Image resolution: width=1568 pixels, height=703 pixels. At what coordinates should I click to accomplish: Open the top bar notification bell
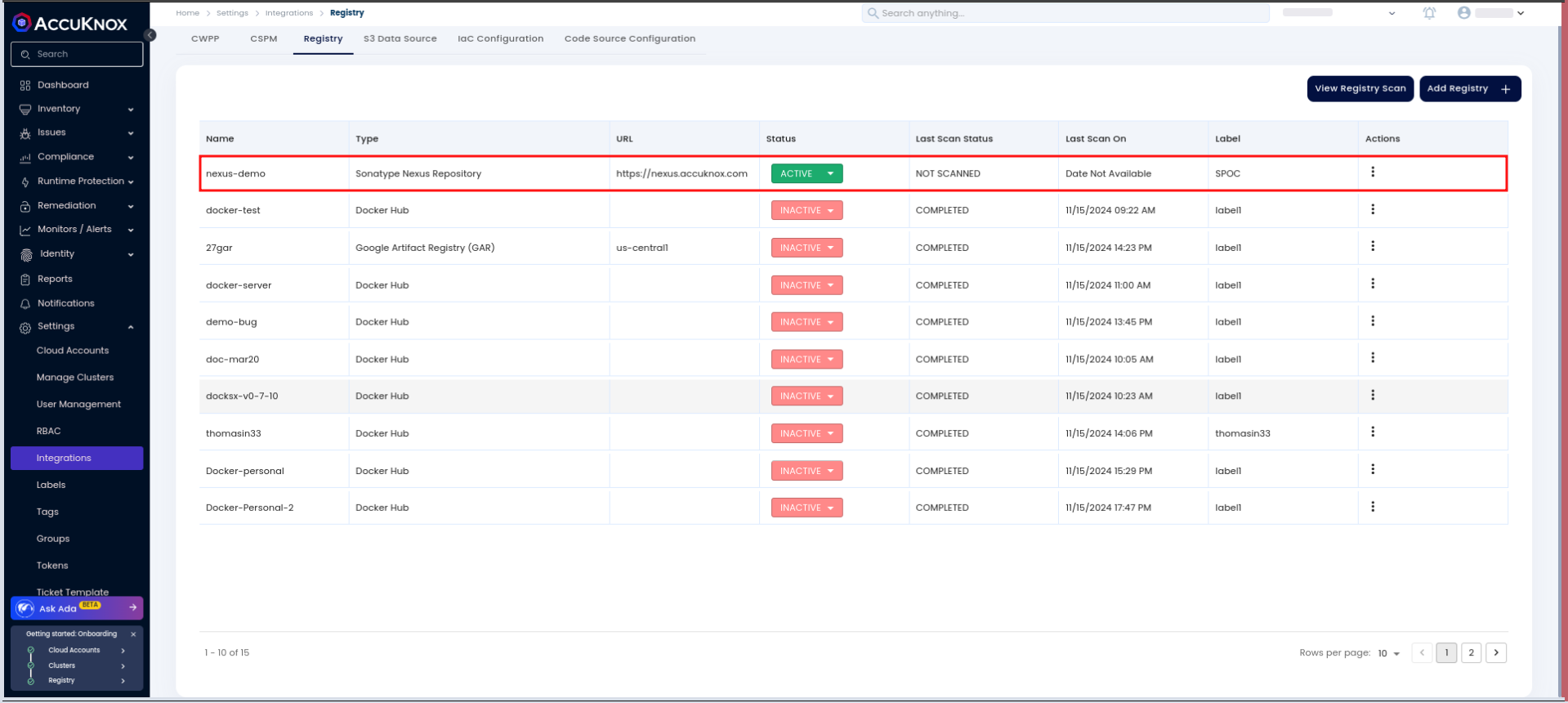pyautogui.click(x=1429, y=13)
